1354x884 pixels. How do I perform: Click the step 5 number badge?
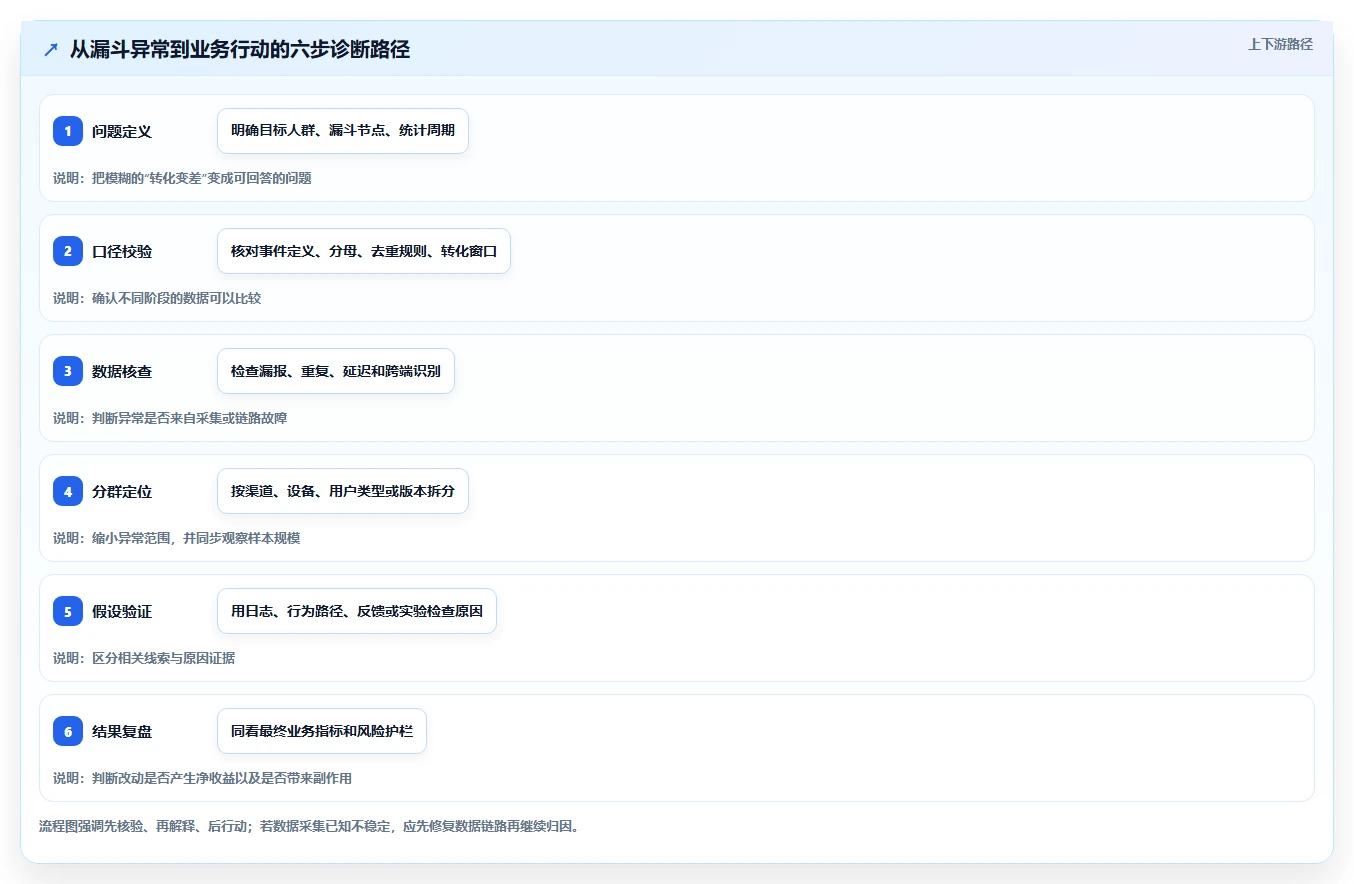(x=68, y=611)
